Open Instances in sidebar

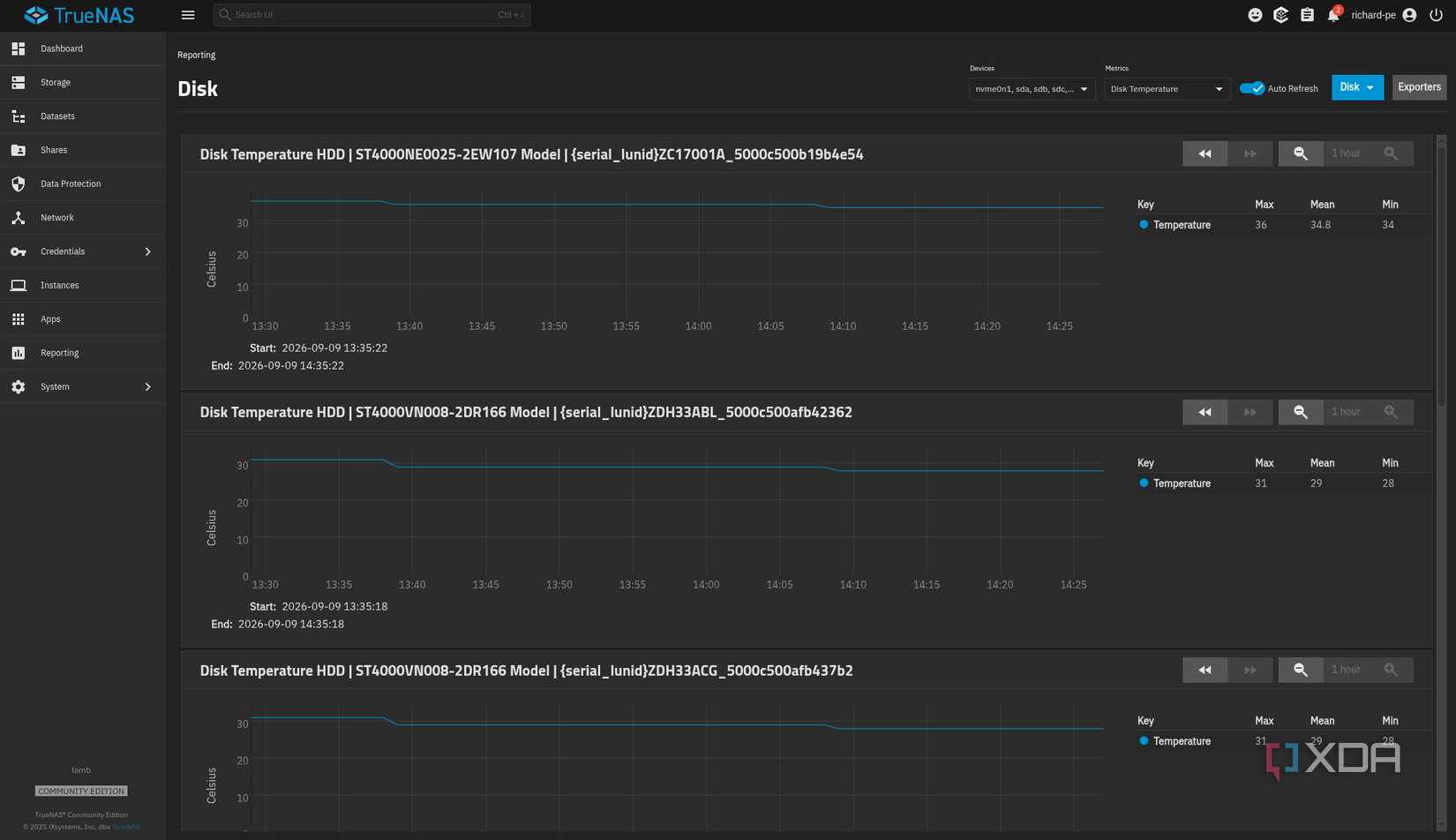coord(82,285)
